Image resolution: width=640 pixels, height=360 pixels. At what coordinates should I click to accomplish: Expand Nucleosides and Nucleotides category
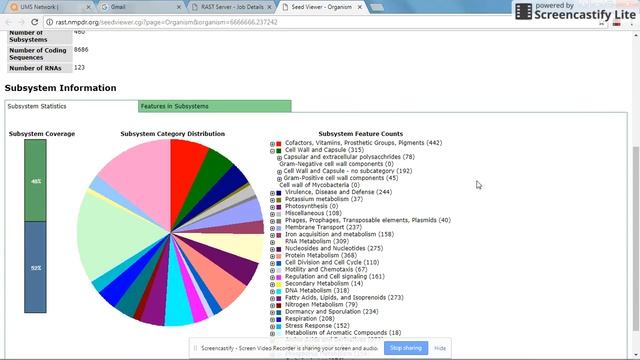click(272, 249)
